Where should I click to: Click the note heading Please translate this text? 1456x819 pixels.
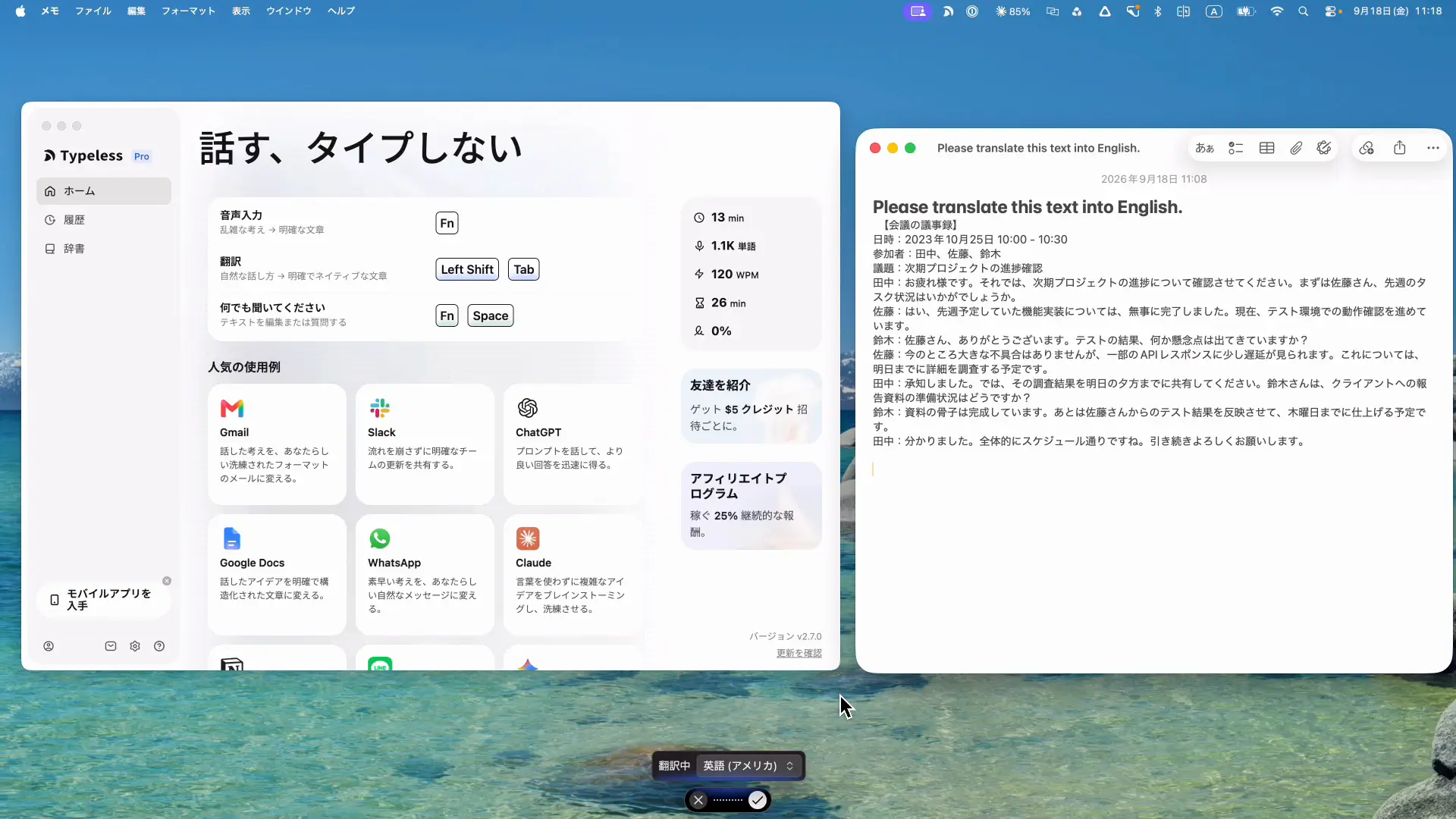tap(1028, 207)
